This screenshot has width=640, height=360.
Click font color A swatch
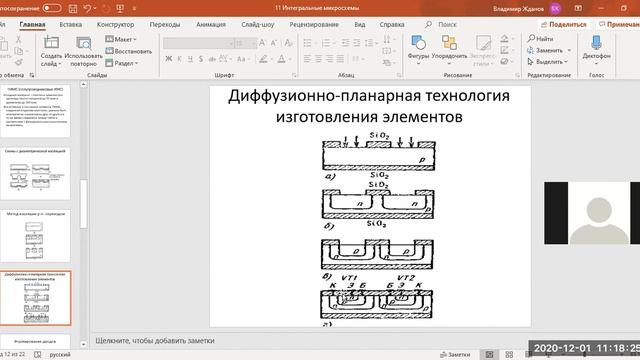[282, 59]
